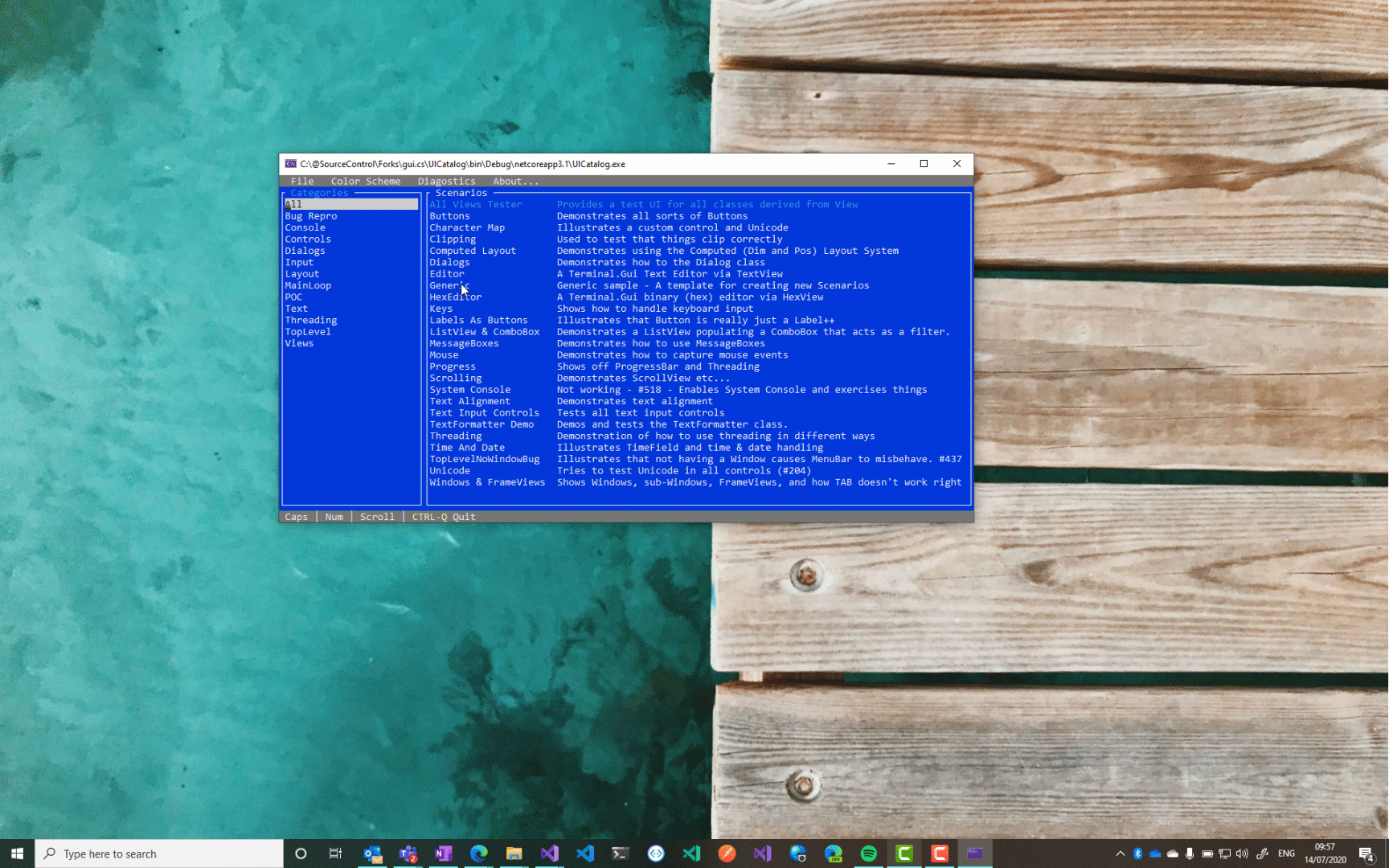The height and width of the screenshot is (868, 1389).
Task: Select the All category
Action: click(x=351, y=204)
